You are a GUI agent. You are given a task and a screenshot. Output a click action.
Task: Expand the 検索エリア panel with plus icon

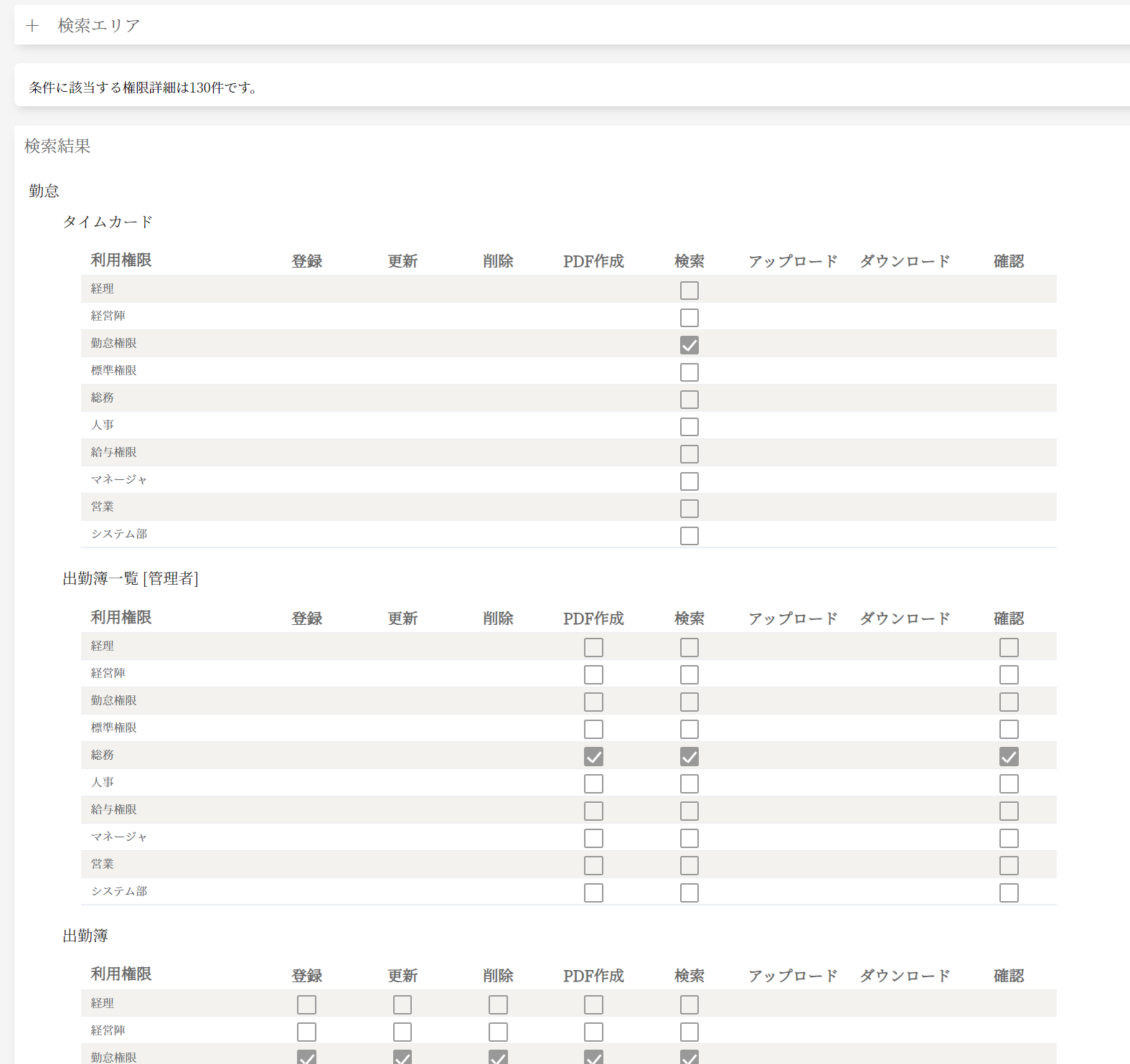[32, 26]
